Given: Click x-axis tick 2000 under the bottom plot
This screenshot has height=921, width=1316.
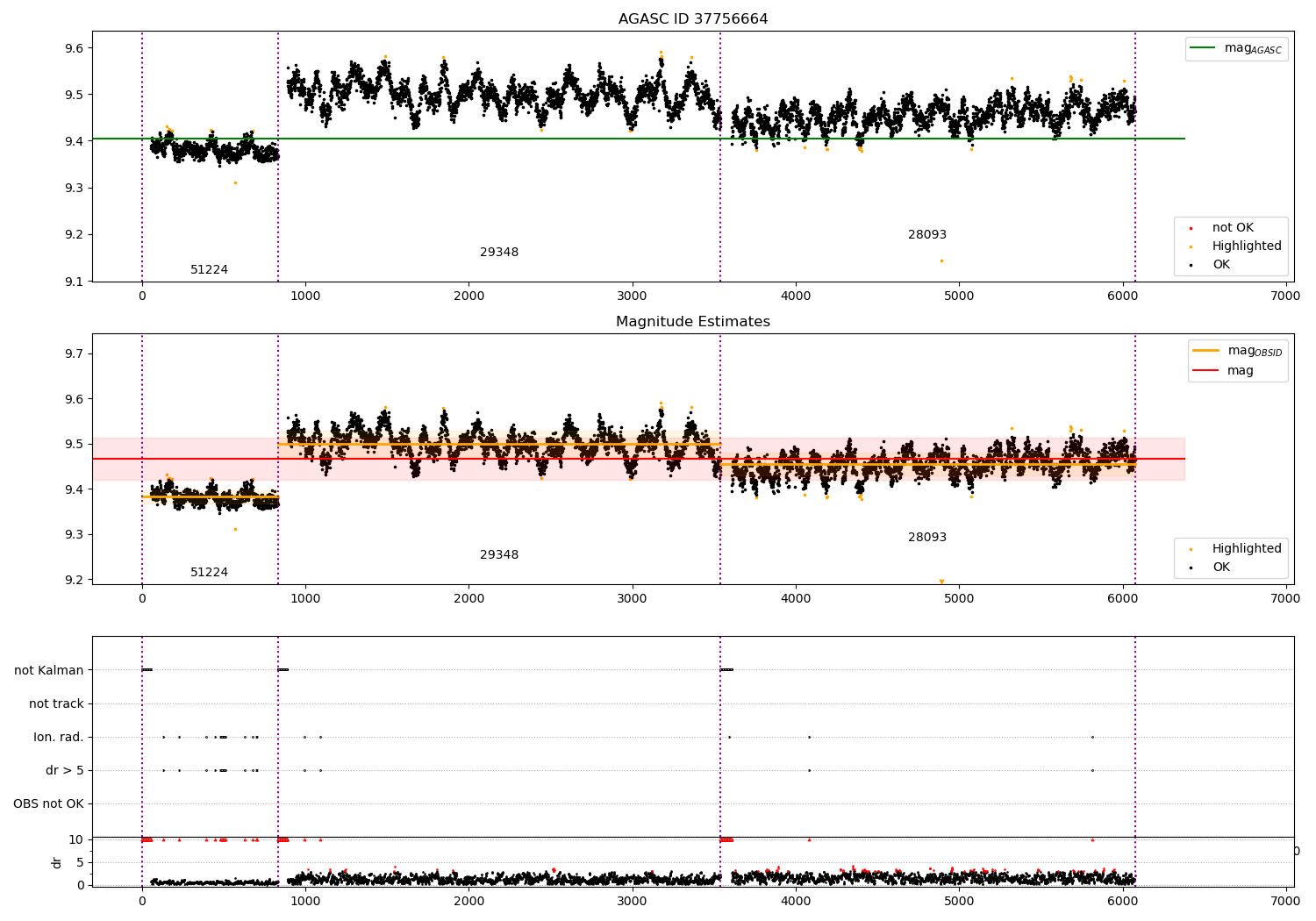Looking at the screenshot, I should [x=468, y=901].
